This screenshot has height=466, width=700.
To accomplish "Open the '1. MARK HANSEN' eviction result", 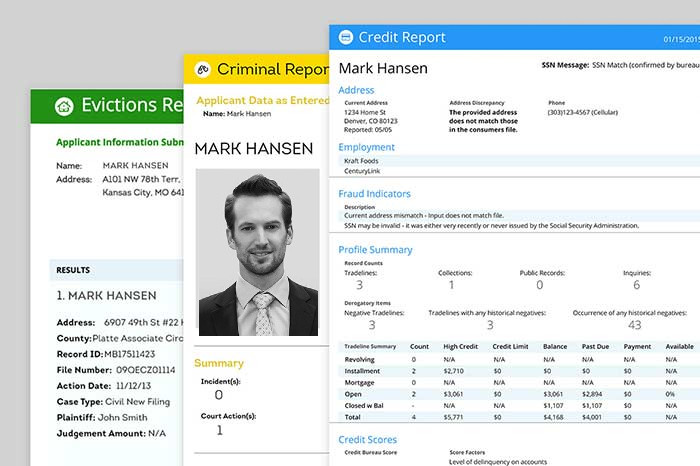I will click(x=106, y=296).
